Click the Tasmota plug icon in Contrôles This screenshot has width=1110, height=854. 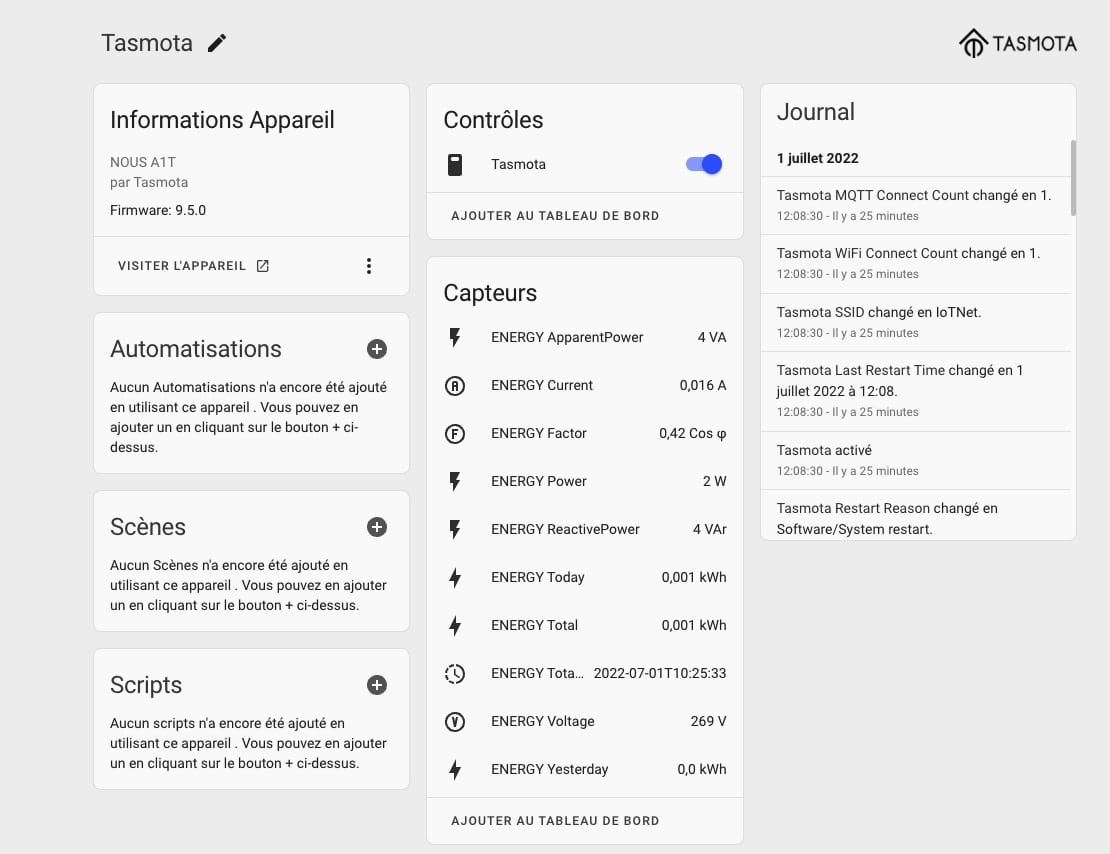click(455, 164)
